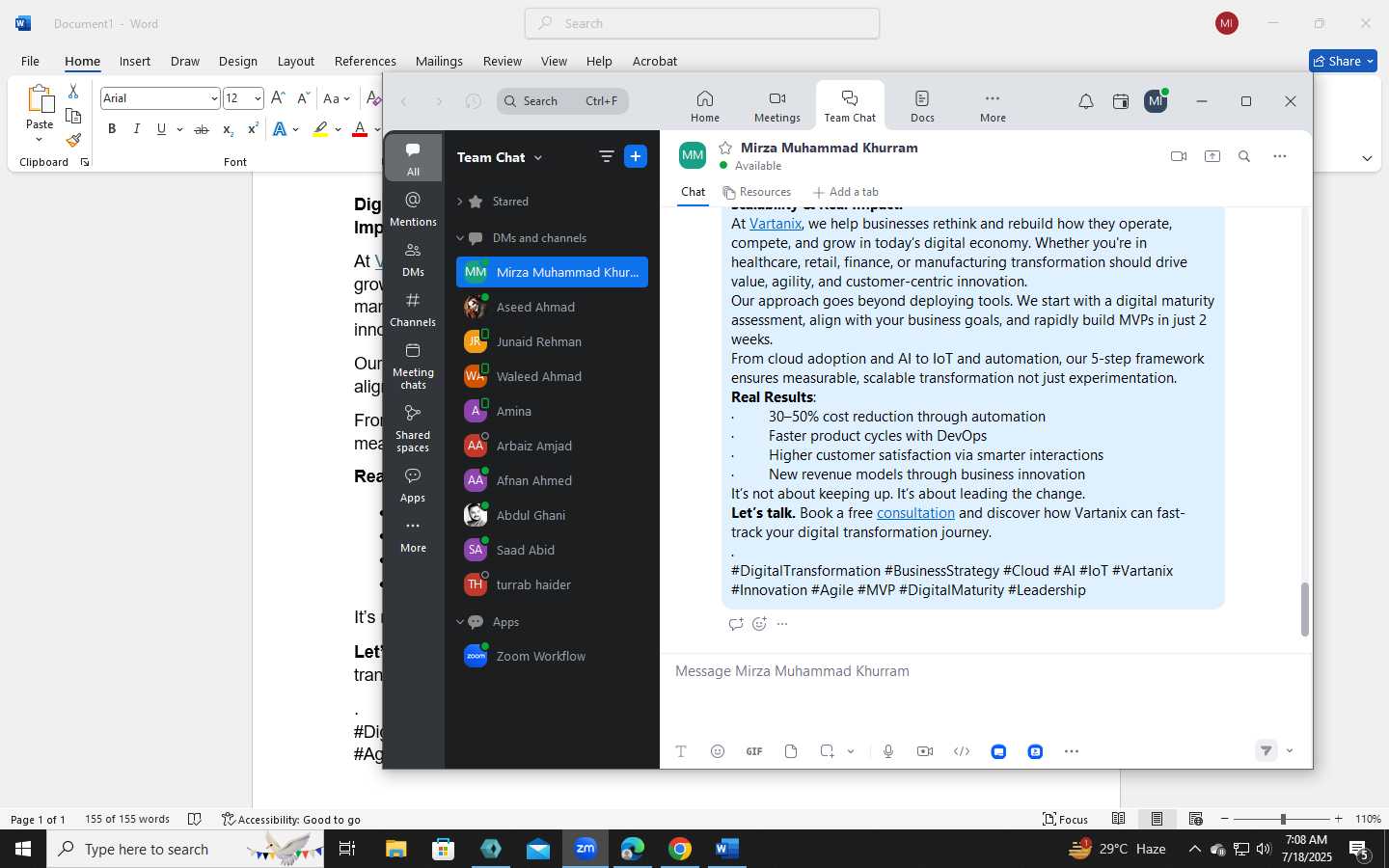Open the References ribbon tab

click(366, 61)
